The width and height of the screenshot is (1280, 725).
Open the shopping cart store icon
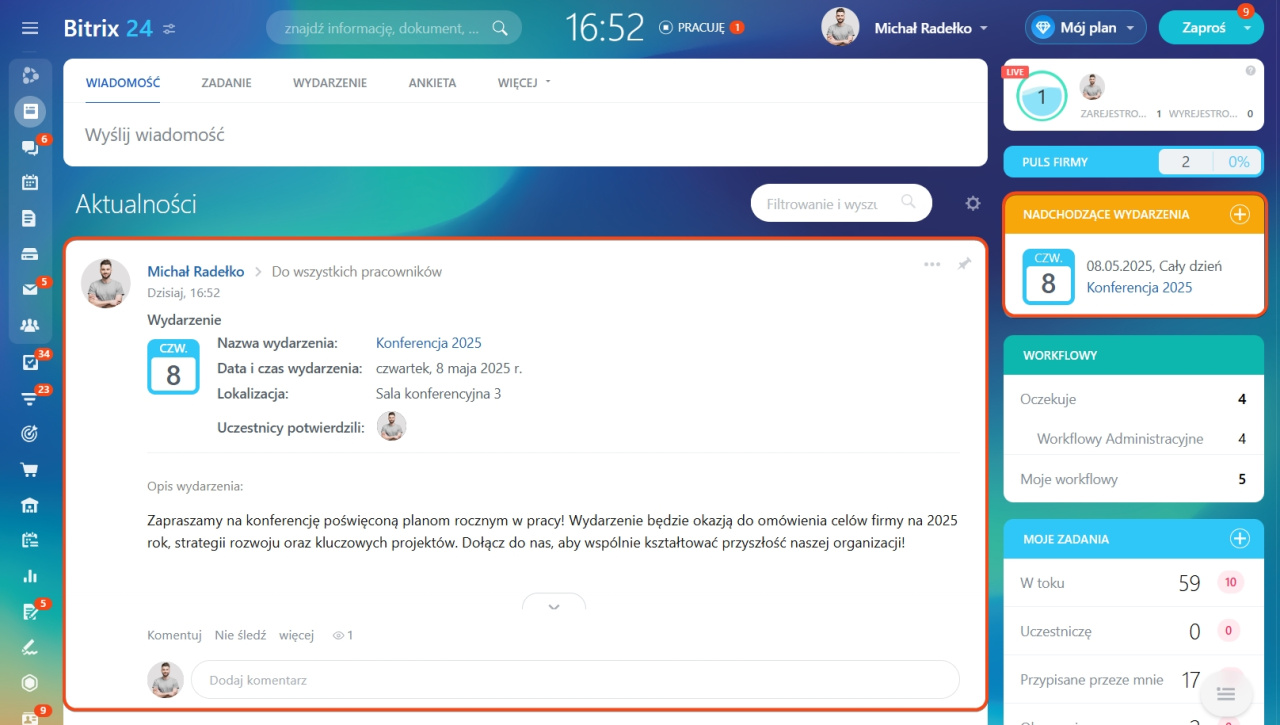tap(30, 469)
